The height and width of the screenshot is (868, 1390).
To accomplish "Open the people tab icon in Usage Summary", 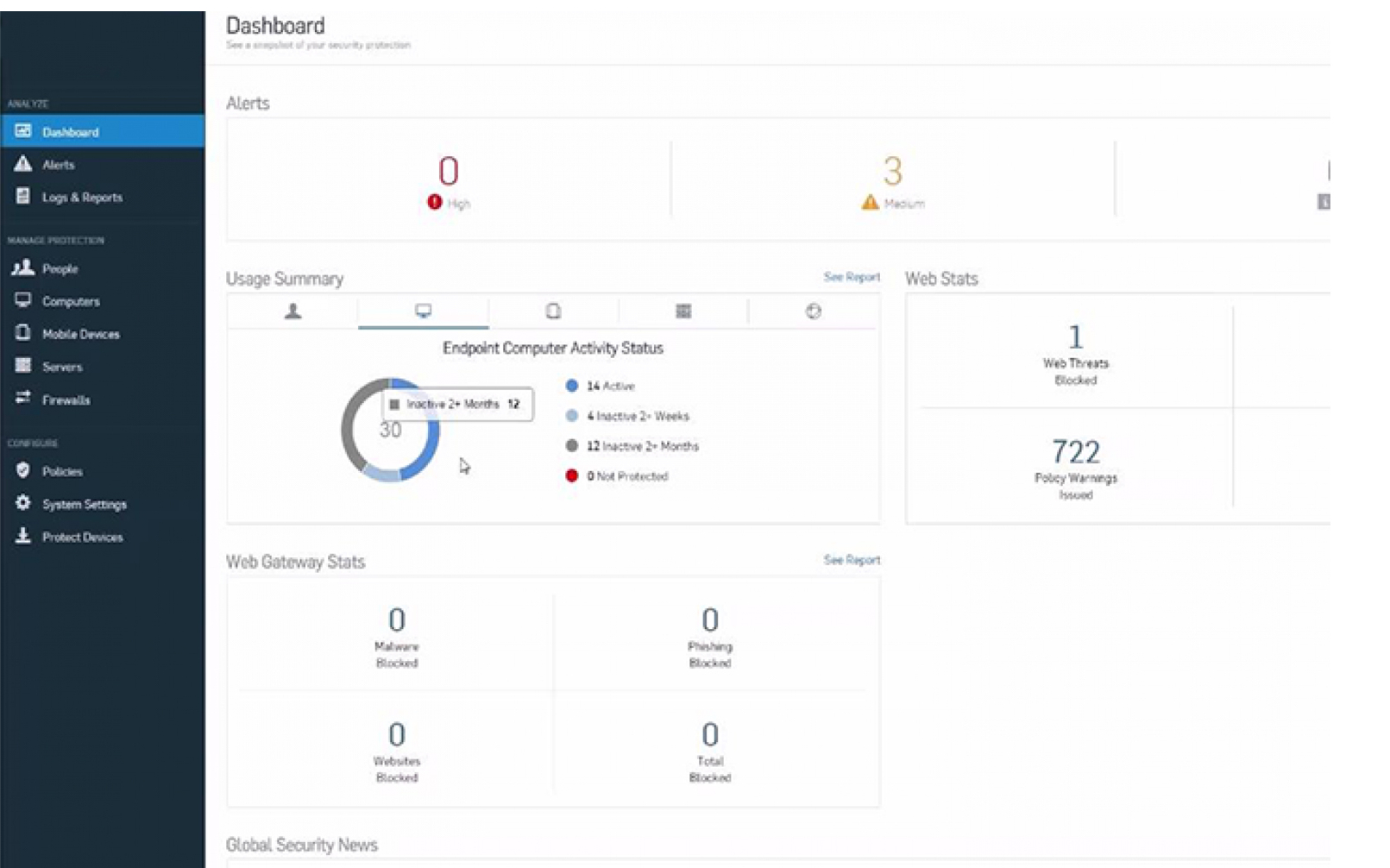I will (x=293, y=311).
